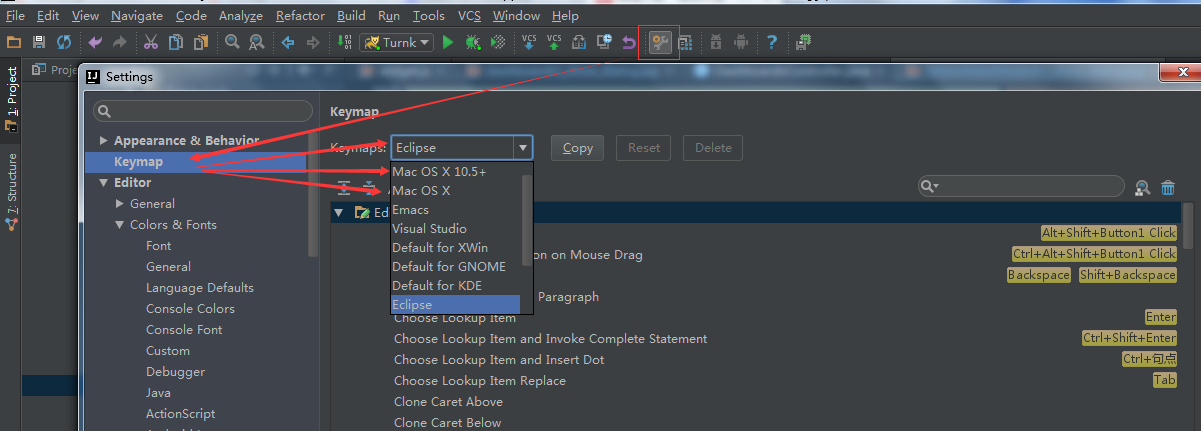The width and height of the screenshot is (1201, 431).
Task: Collapse the Editor Actions keymap group
Action: click(x=338, y=212)
